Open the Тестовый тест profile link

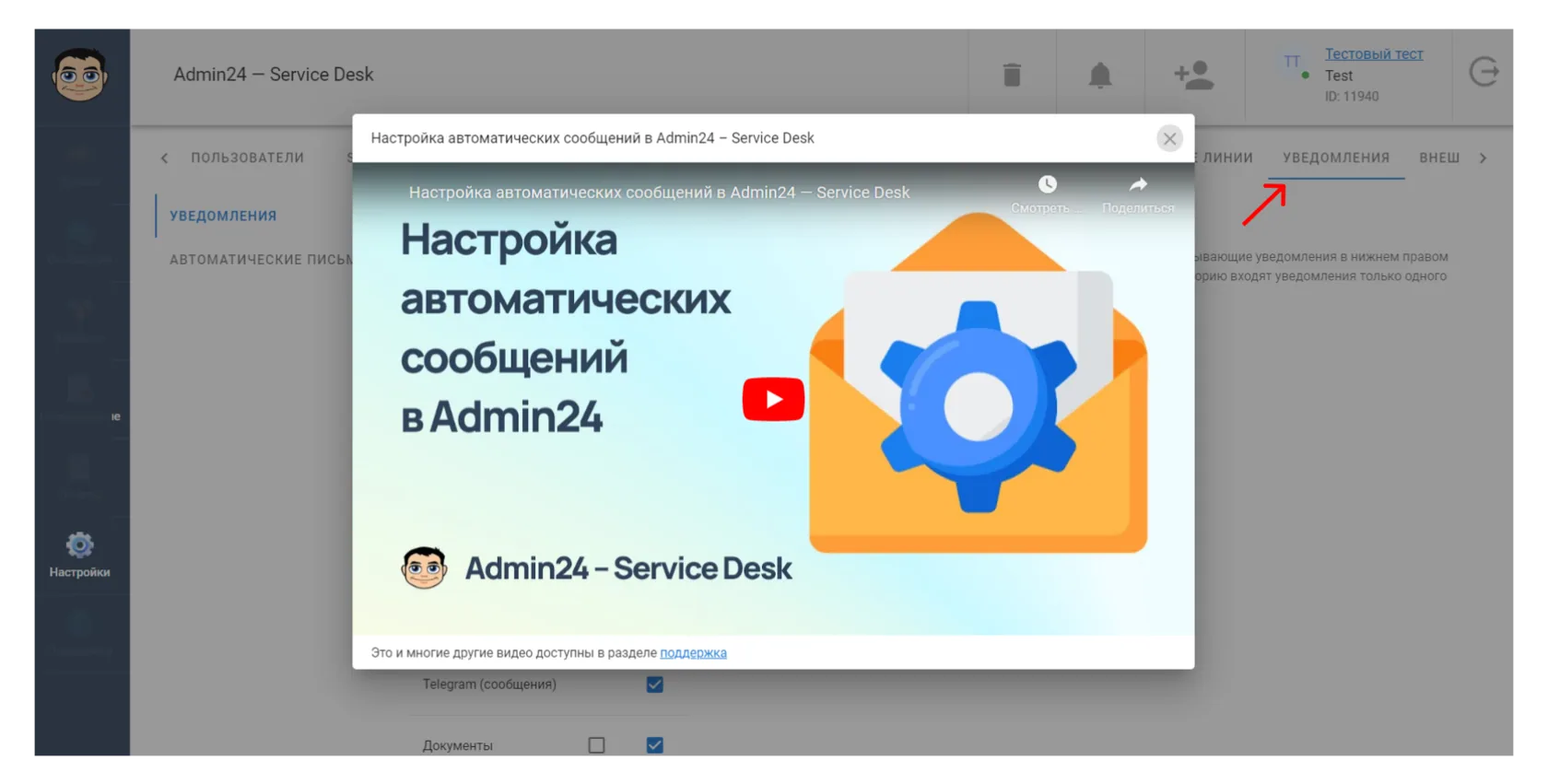pyautogui.click(x=1374, y=54)
